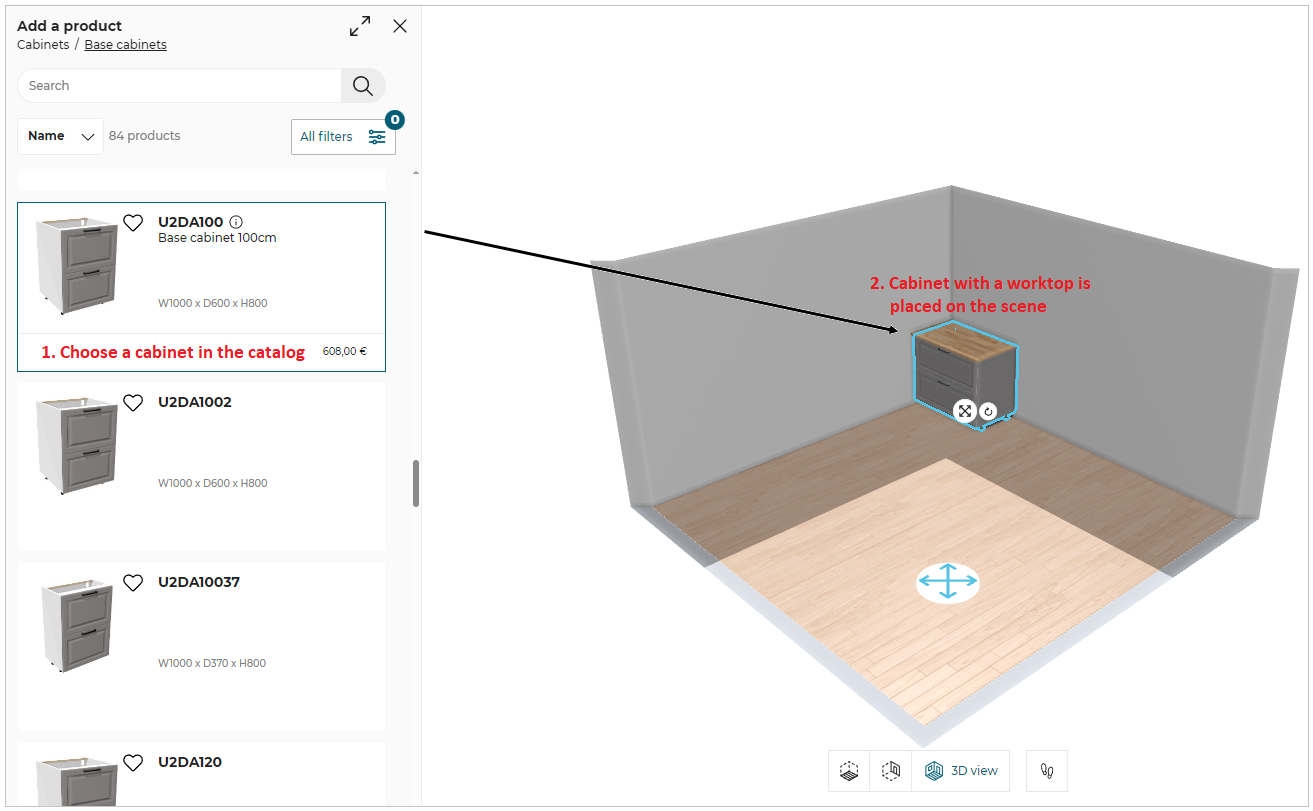The height and width of the screenshot is (811, 1313).
Task: Click the magnifier search button
Action: [363, 86]
